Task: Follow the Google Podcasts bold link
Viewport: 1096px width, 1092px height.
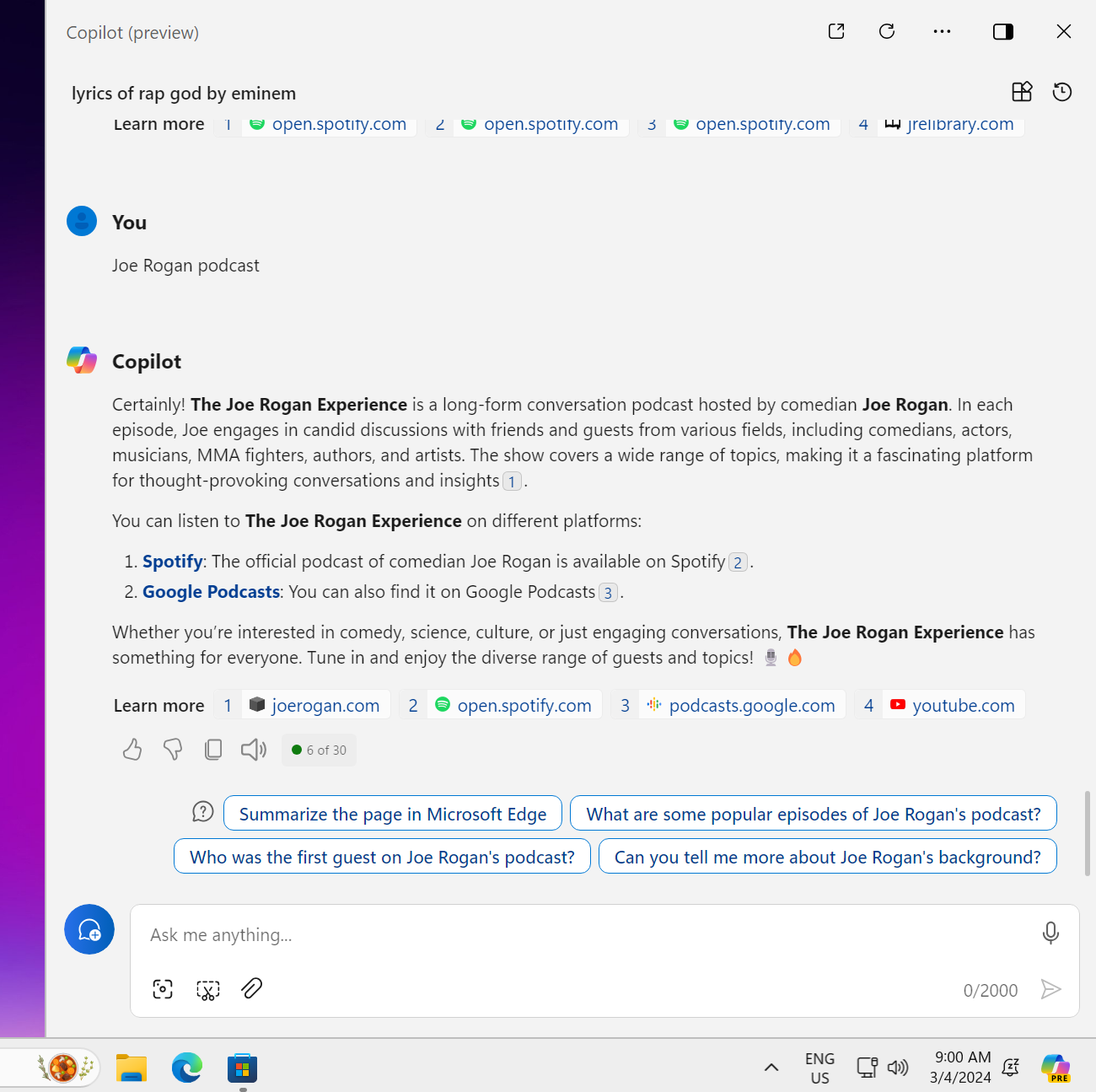Action: click(x=211, y=592)
